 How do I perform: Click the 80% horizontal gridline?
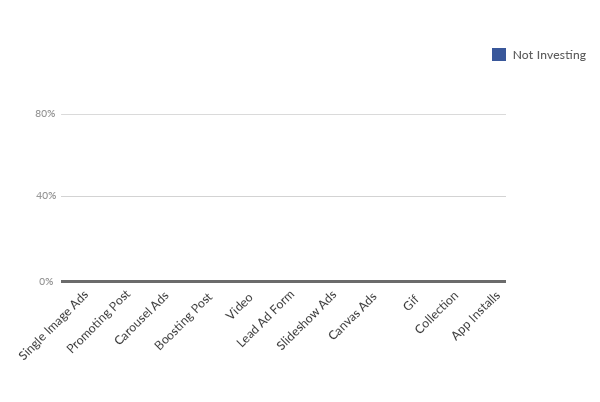click(x=283, y=114)
